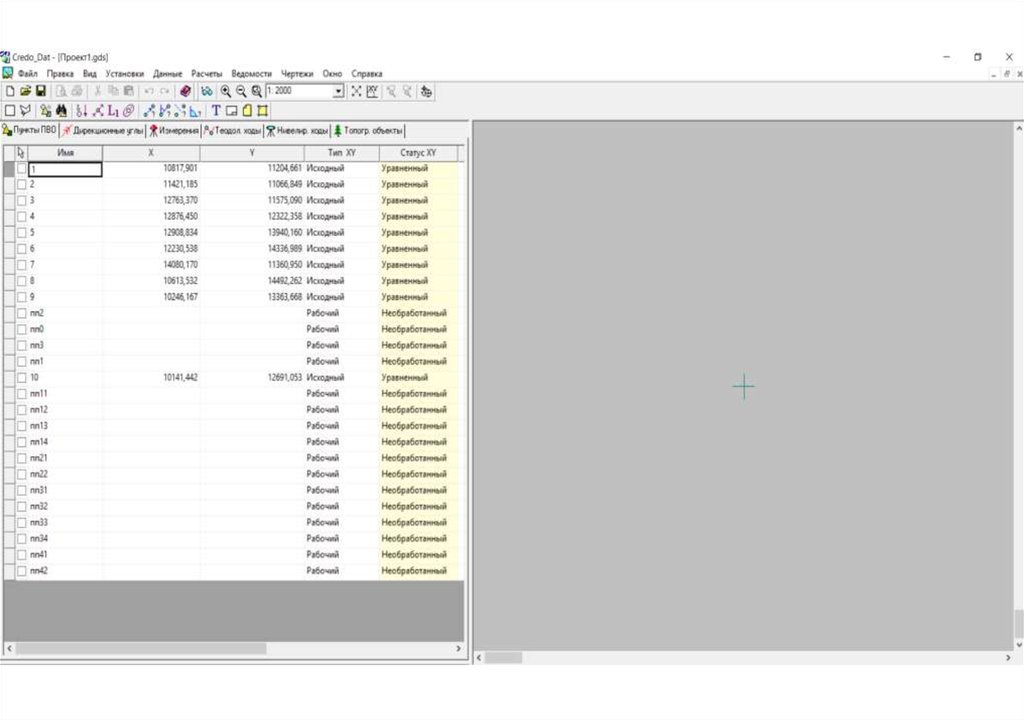Switch to the Измерения tab
This screenshot has height=721, width=1024.
173,131
